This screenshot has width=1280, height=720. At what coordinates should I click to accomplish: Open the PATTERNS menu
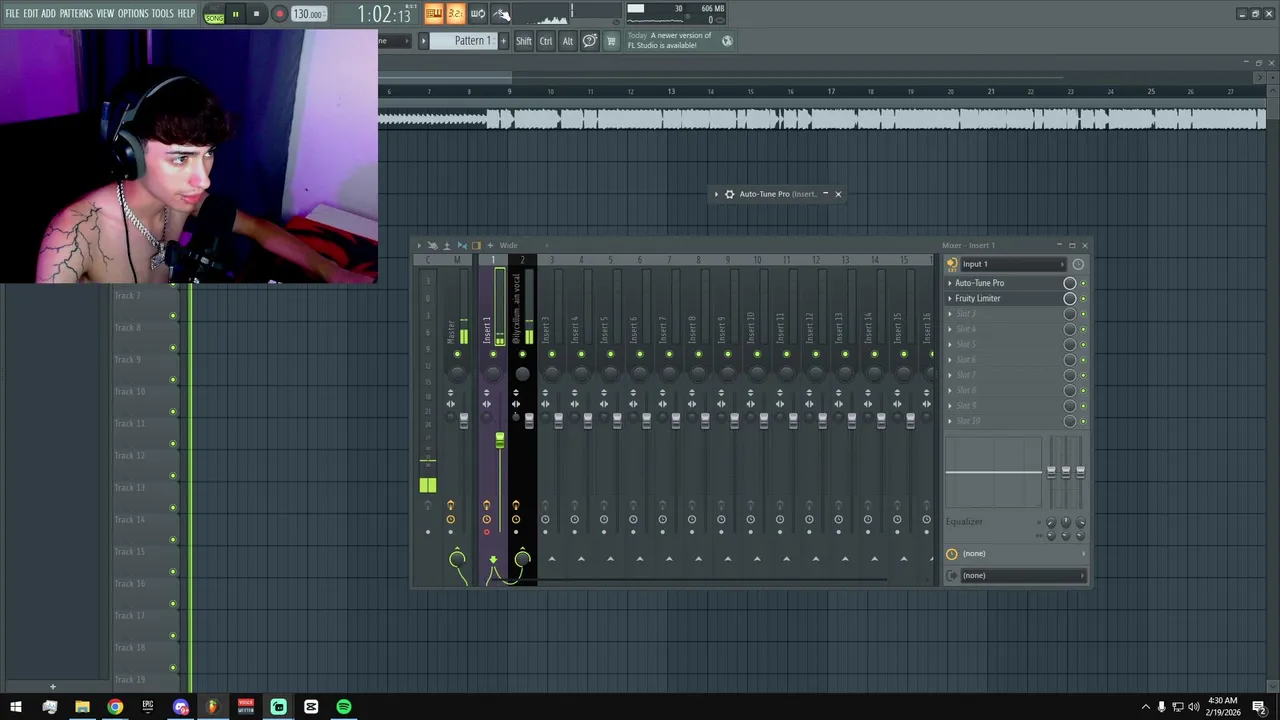76,13
